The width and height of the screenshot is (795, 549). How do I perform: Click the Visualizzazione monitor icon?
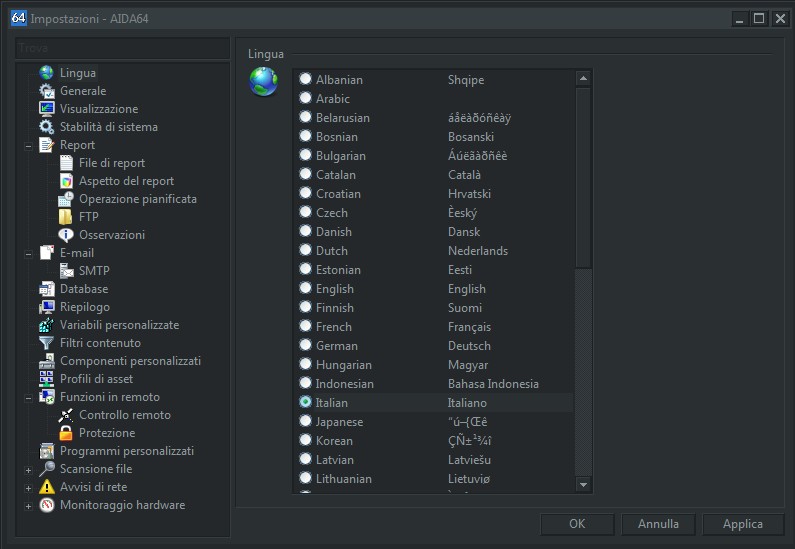click(47, 108)
